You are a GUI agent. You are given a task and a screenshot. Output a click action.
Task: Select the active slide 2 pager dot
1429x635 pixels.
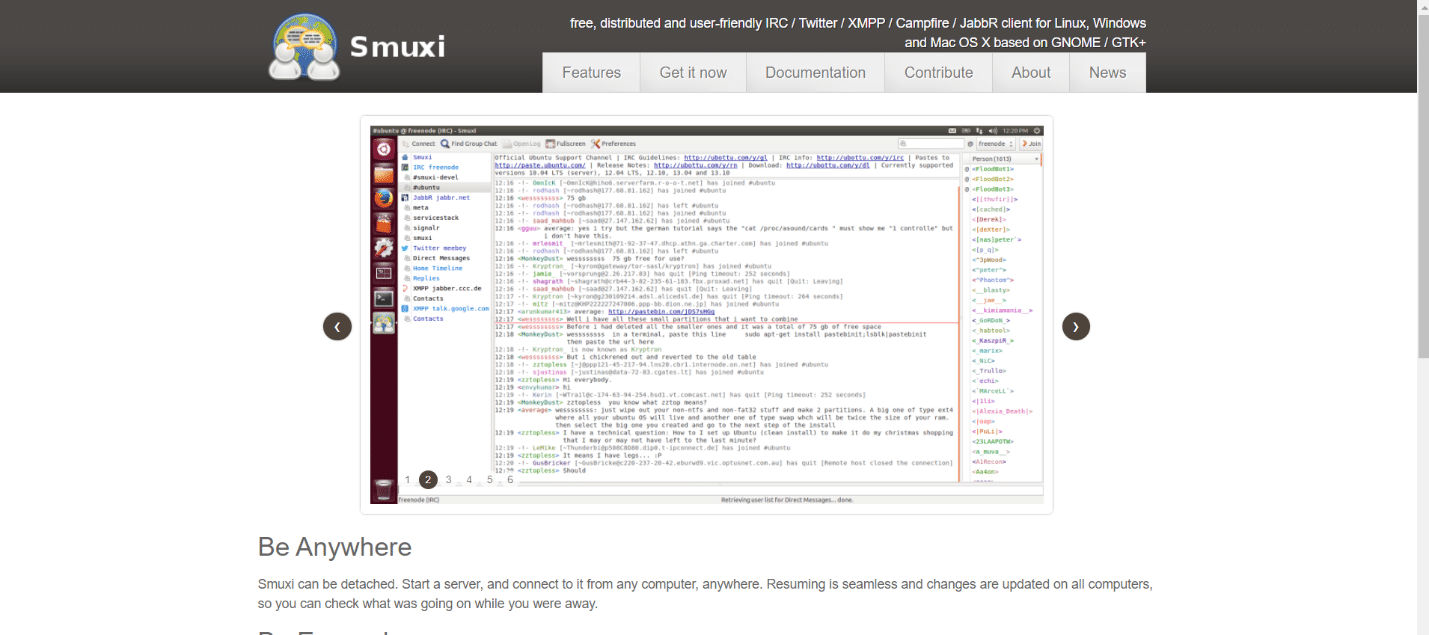[428, 480]
